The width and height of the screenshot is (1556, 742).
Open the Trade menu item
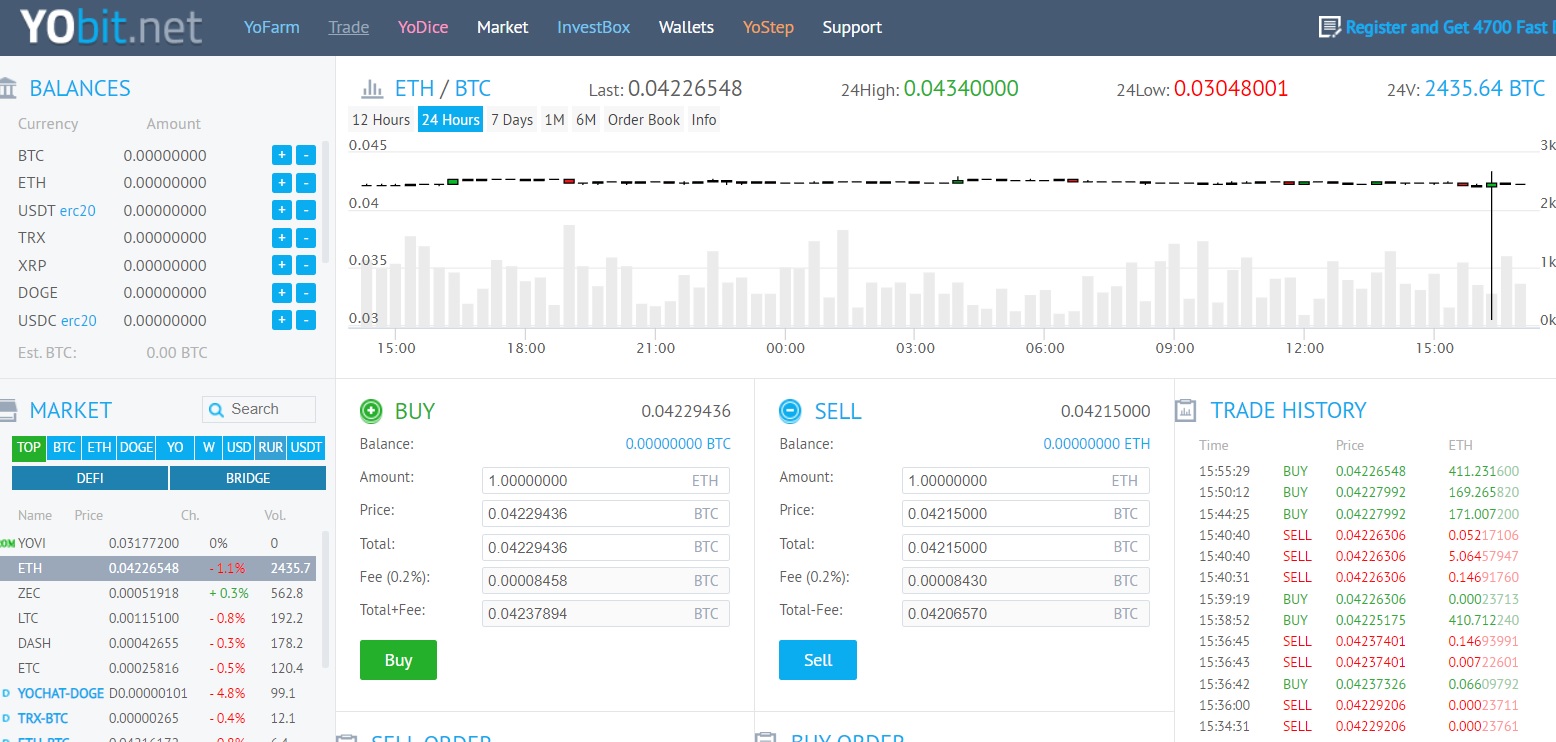tap(349, 27)
